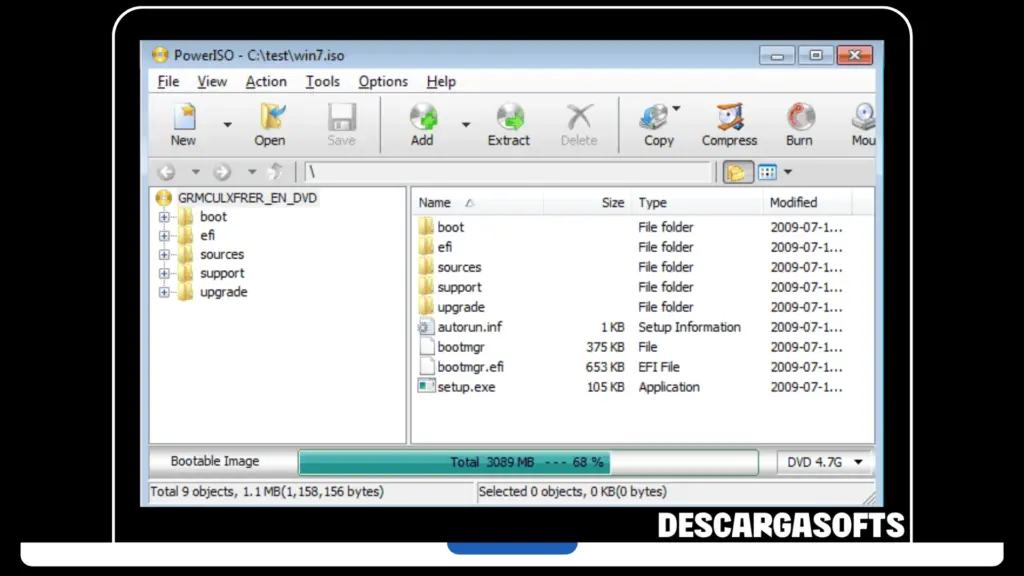The width and height of the screenshot is (1024, 576).
Task: Open the DVD 4.7G media size dropdown
Action: coord(825,462)
